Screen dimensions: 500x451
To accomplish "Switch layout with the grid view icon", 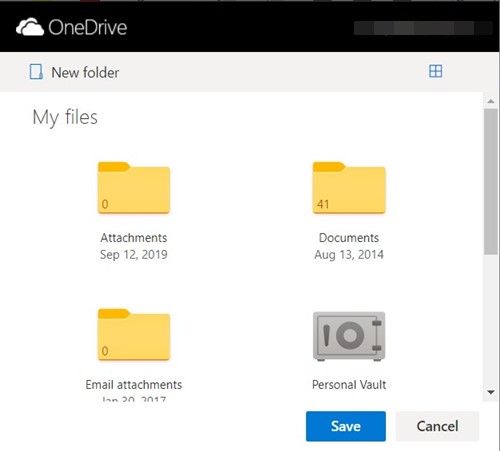I will (x=435, y=71).
